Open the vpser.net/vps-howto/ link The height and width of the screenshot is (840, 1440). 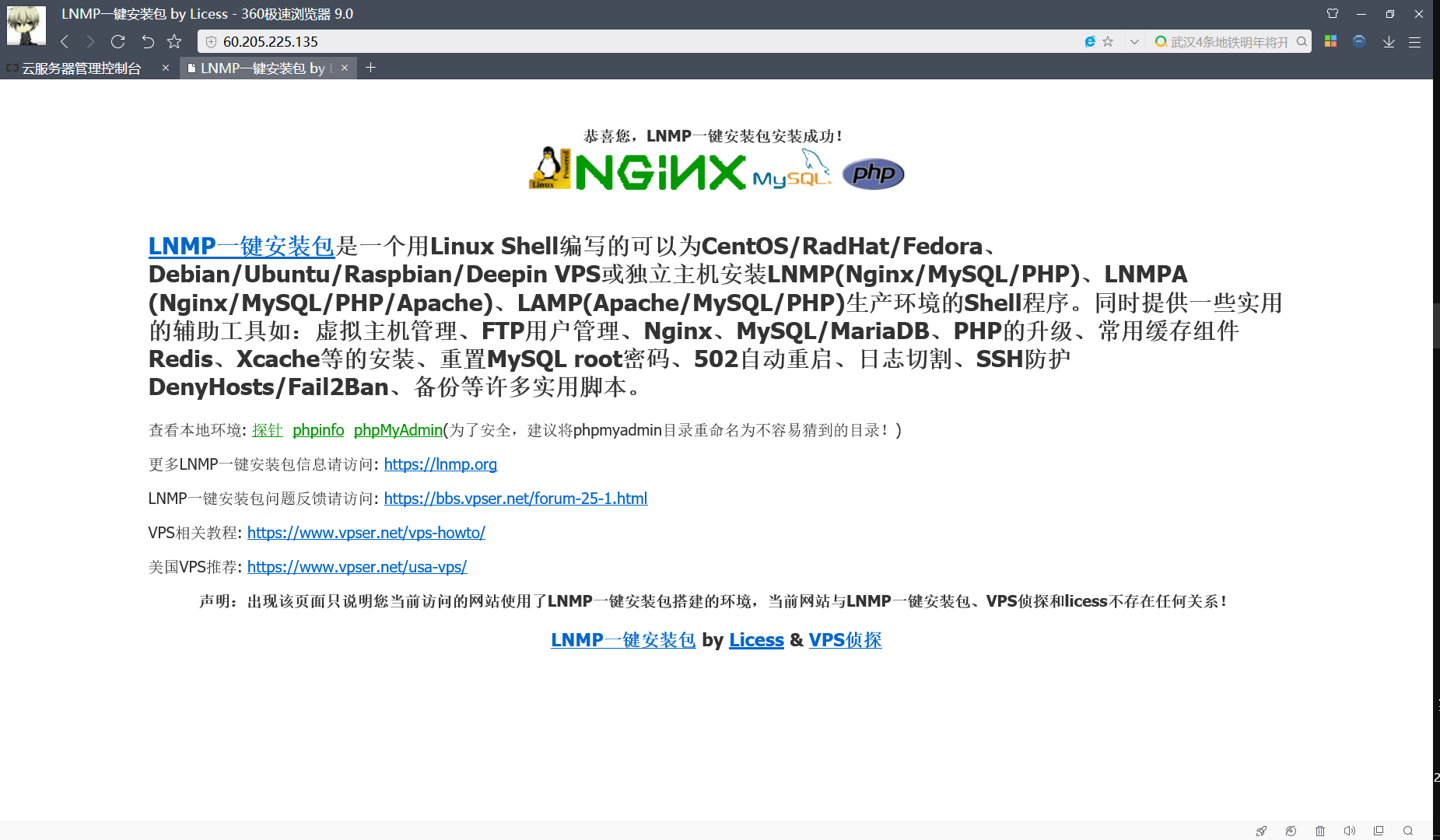366,533
